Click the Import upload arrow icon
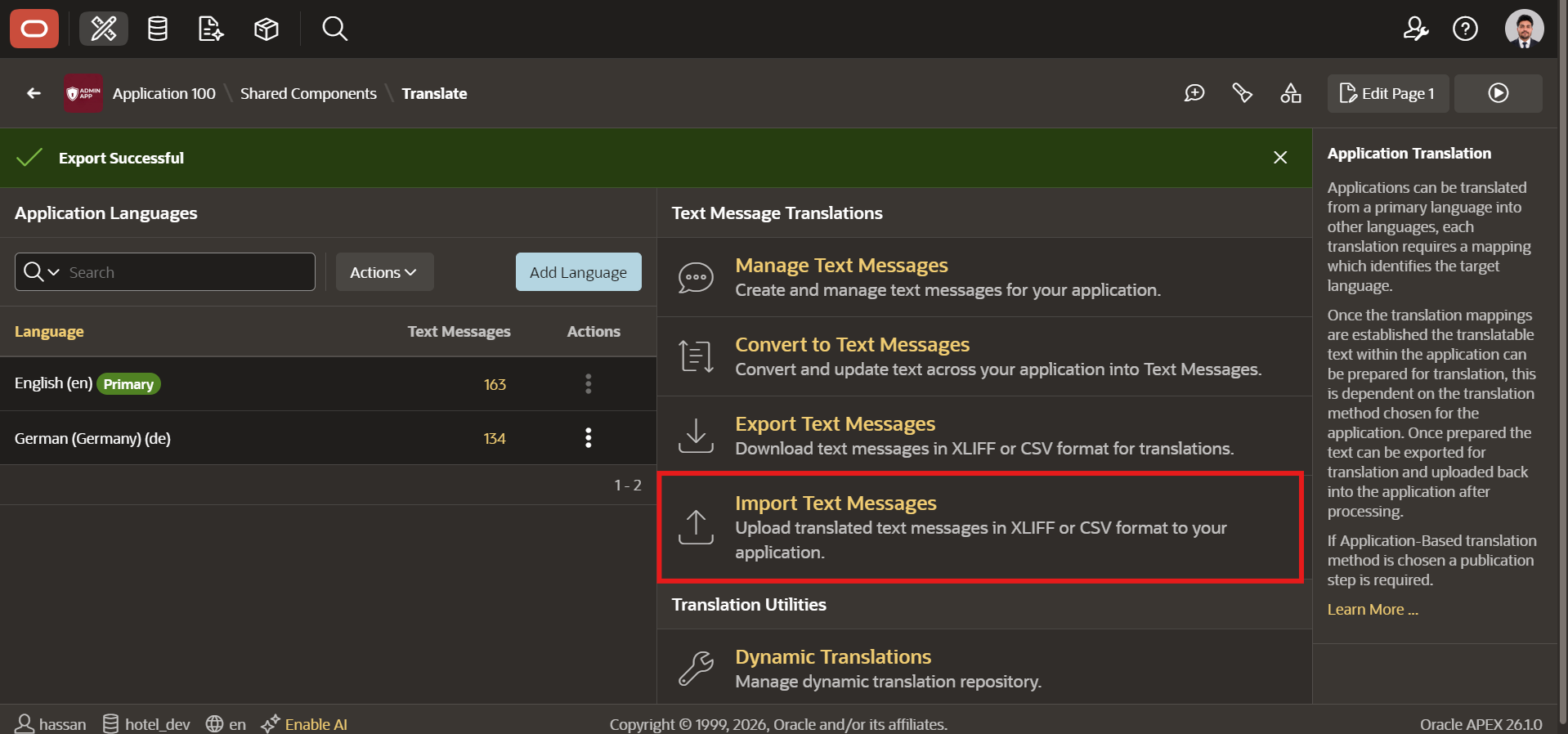The width and height of the screenshot is (1568, 734). 696,527
